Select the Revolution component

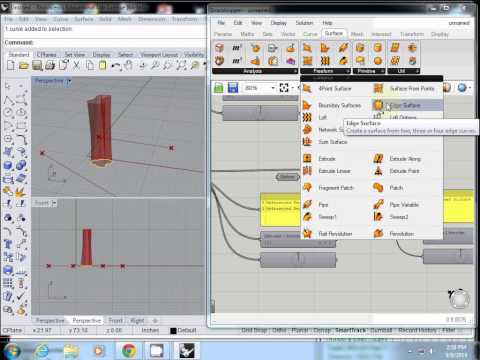(x=394, y=233)
